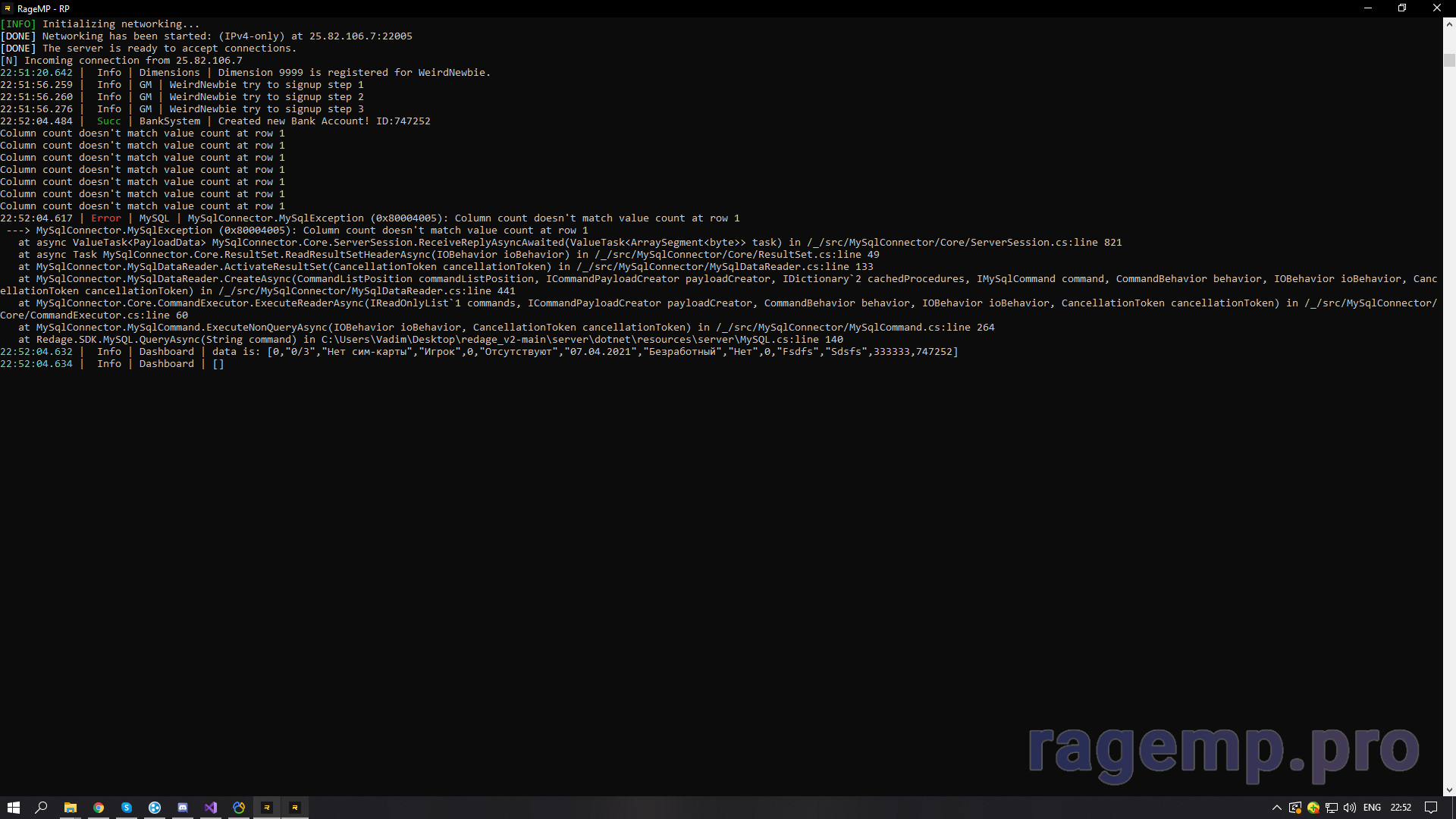1456x819 pixels.
Task: Click console scrollbar down arrow
Action: pyautogui.click(x=1449, y=789)
